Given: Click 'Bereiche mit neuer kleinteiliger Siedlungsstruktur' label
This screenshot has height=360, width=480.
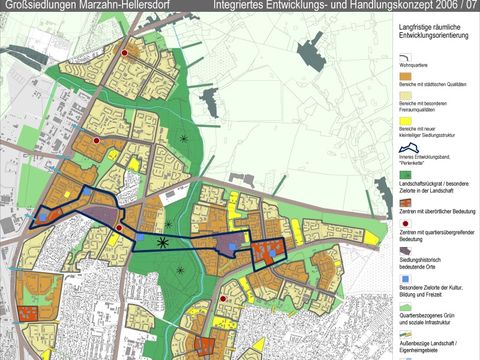Looking at the screenshot, I should coord(427,132).
